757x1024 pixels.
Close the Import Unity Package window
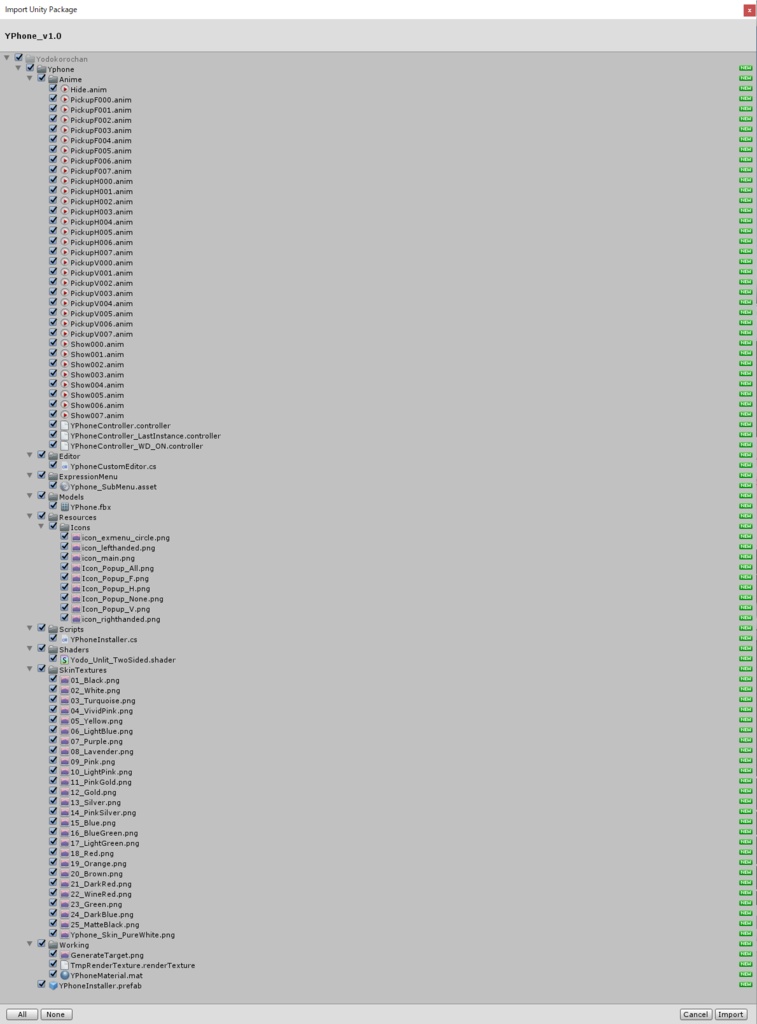(x=749, y=10)
